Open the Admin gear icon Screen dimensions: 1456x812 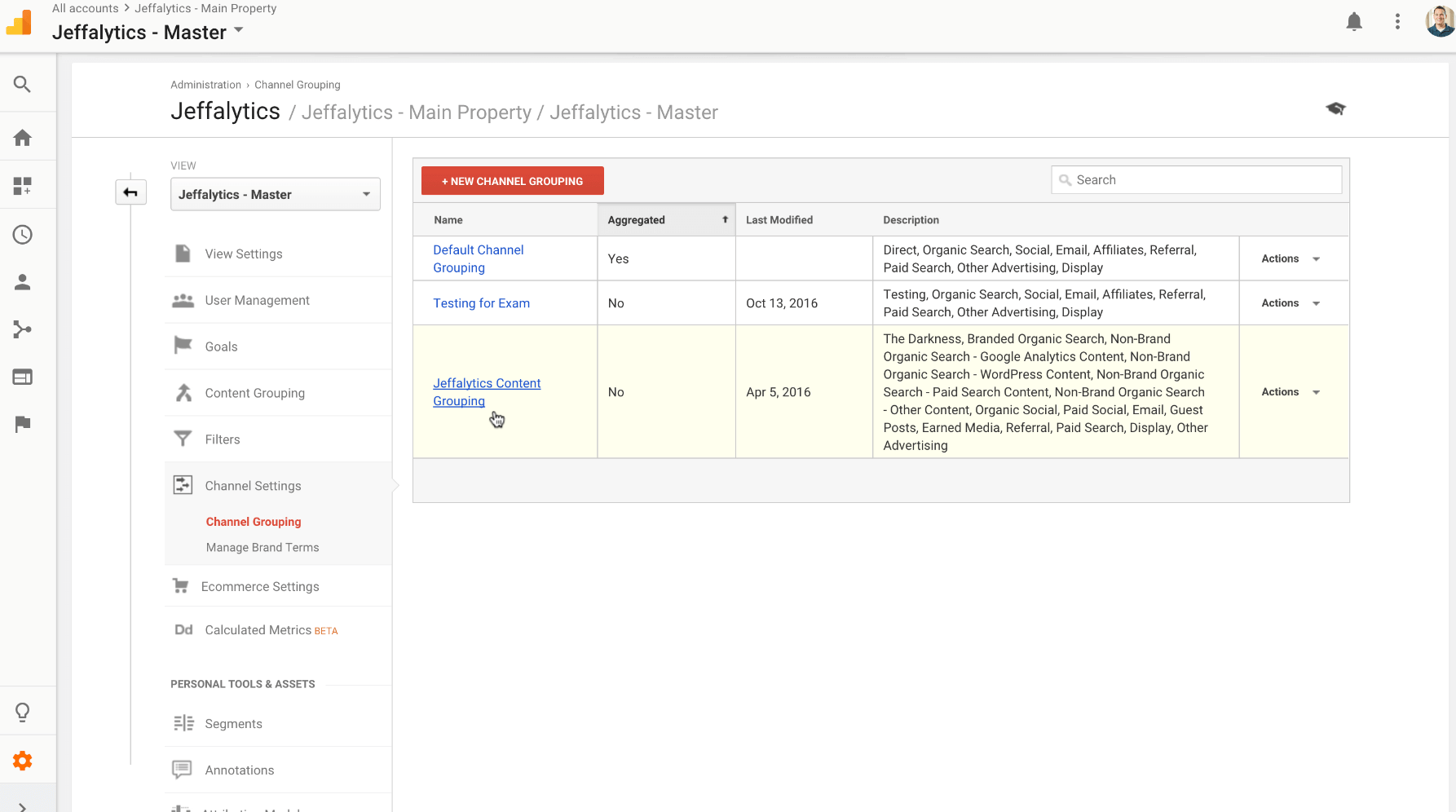coord(23,761)
